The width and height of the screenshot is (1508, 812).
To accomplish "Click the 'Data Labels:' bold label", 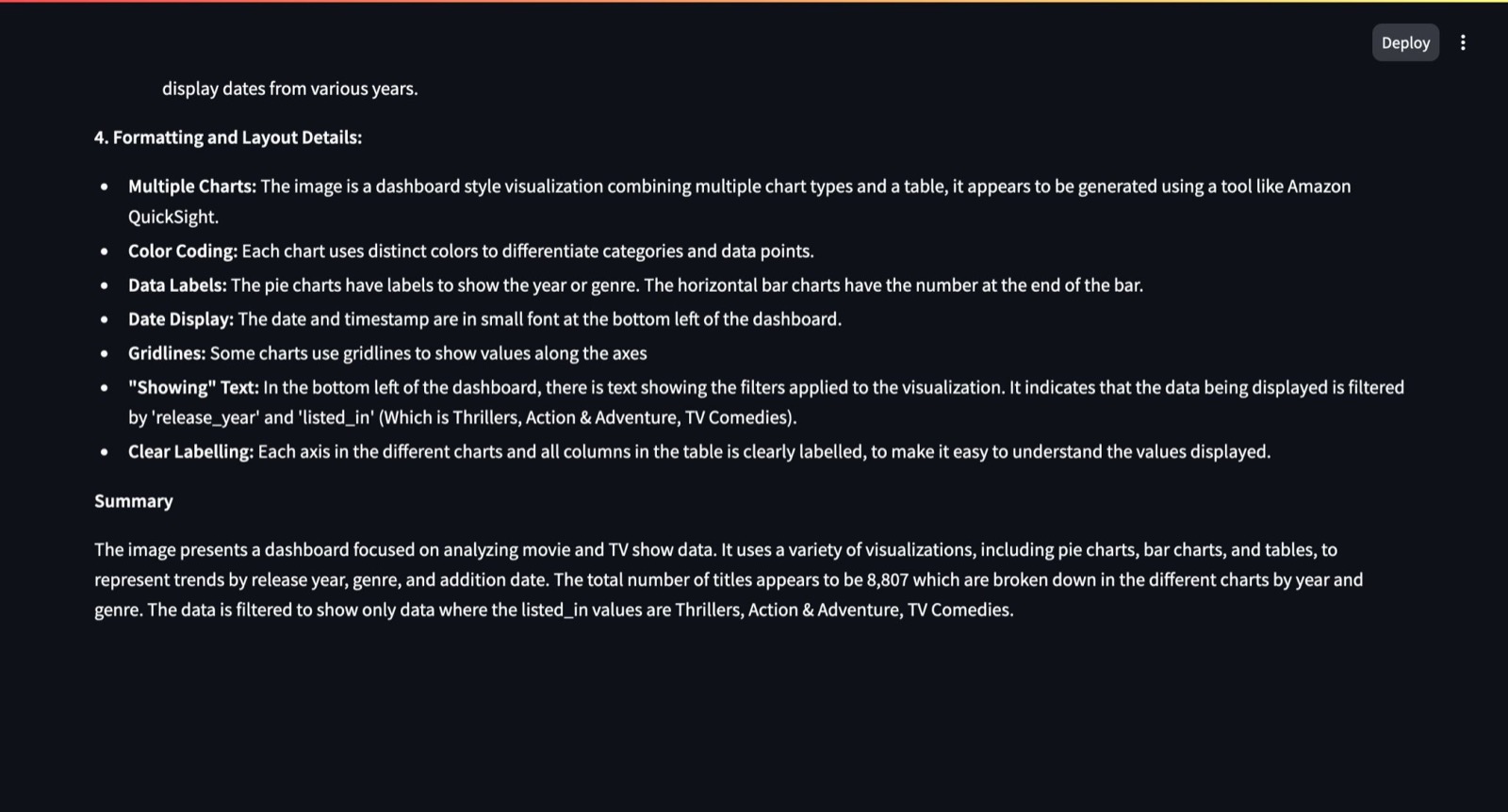I will coord(177,285).
